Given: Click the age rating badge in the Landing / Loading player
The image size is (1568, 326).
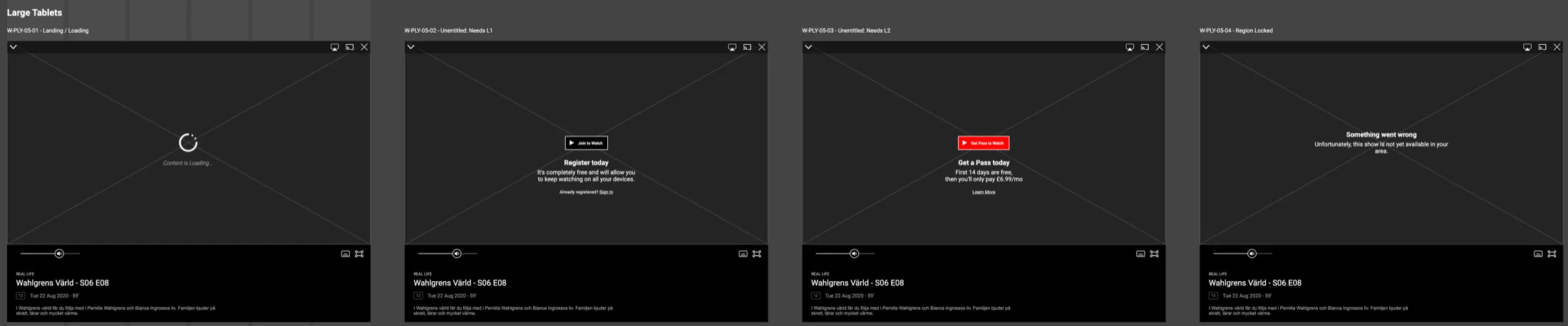Looking at the screenshot, I should point(21,295).
